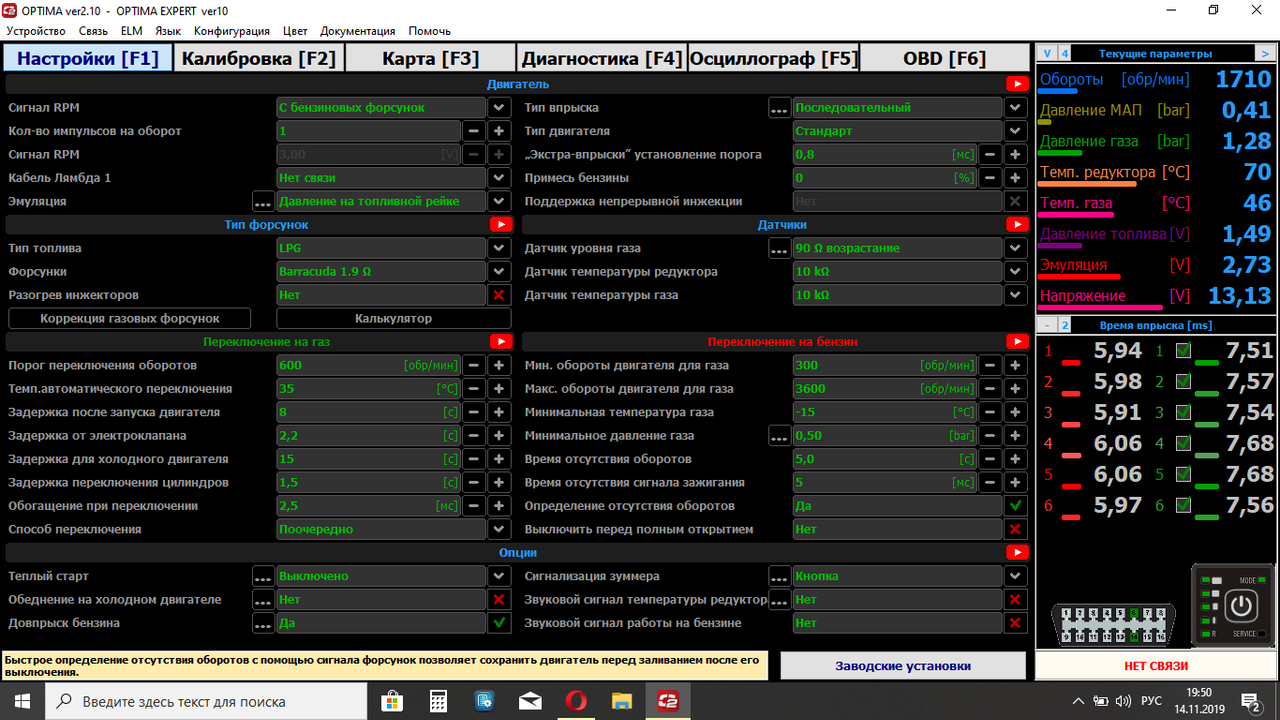Open Минимальное давление газа dots button

[x=779, y=436]
